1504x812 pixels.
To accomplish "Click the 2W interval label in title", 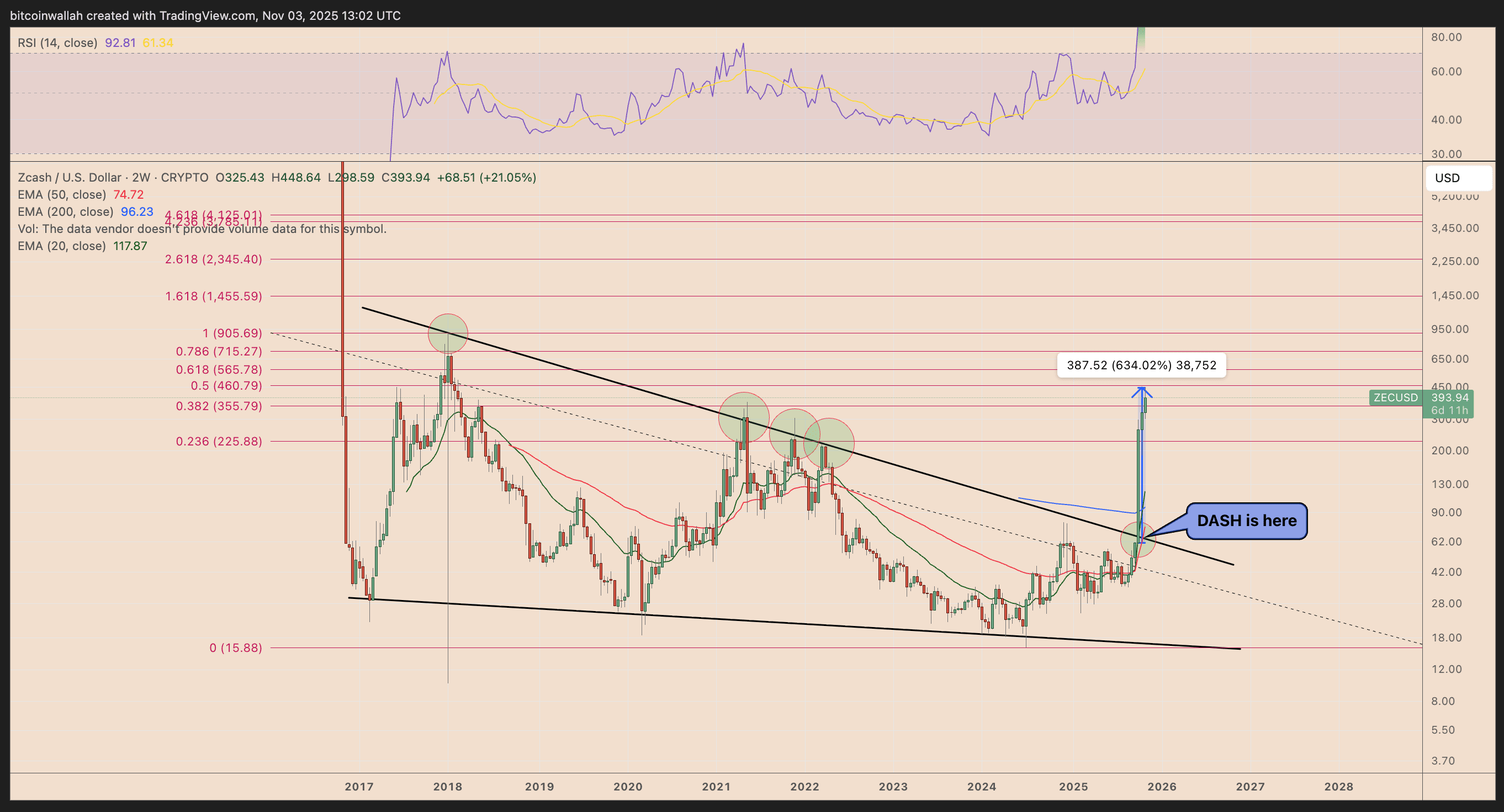I will pyautogui.click(x=141, y=177).
